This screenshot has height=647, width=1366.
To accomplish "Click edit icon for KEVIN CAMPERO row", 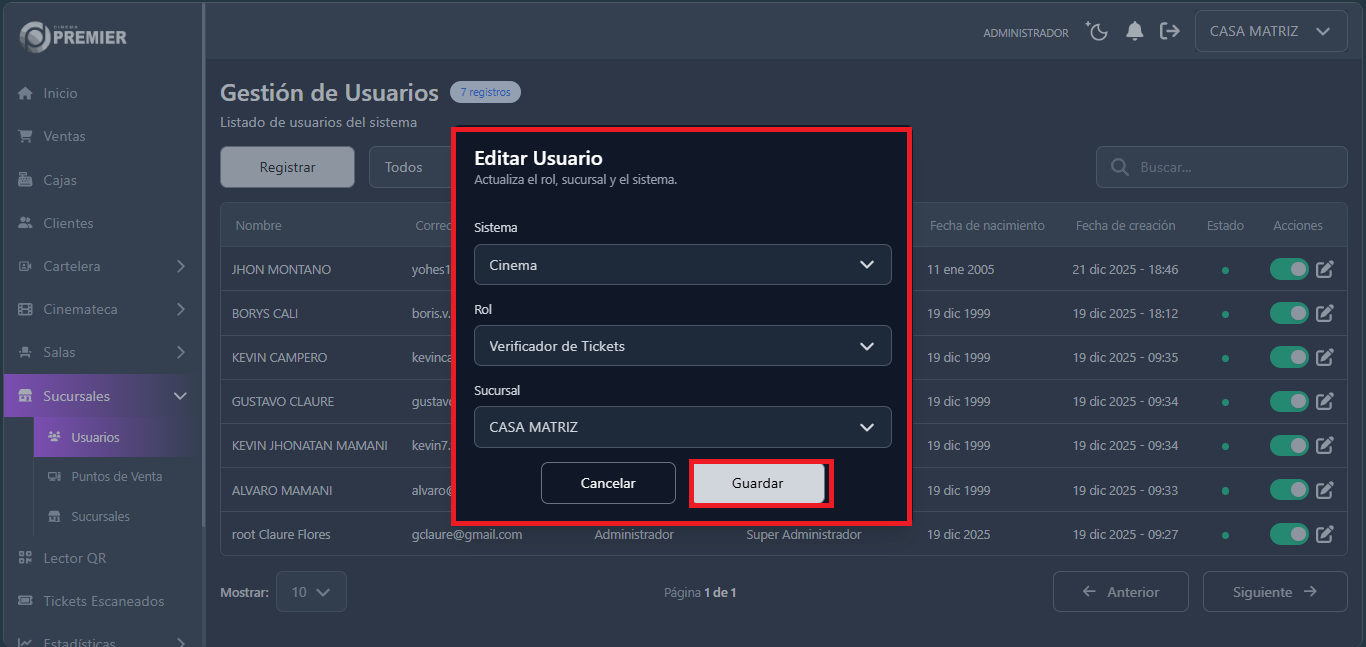I will pyautogui.click(x=1325, y=357).
